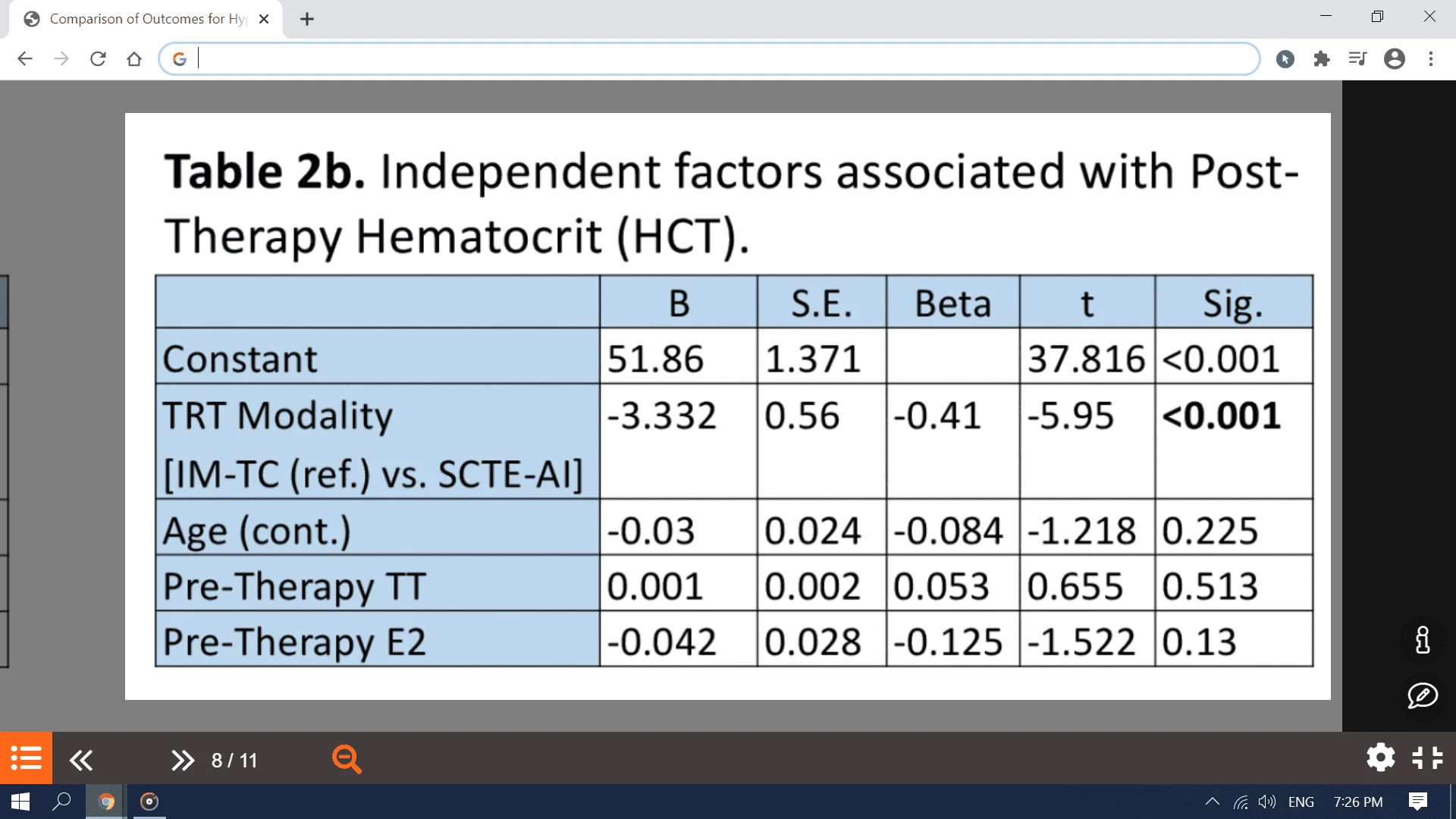Click the Table 2b title text
Viewport: 1456px width, 819px height.
(x=731, y=203)
